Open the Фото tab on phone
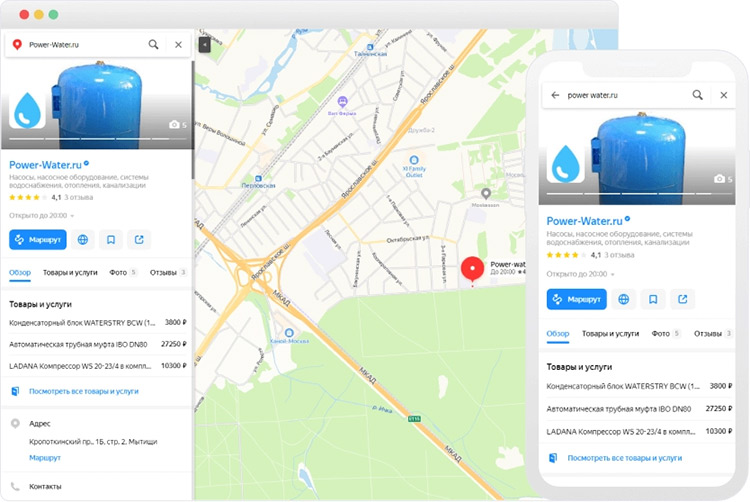This screenshot has width=750, height=502. point(666,334)
